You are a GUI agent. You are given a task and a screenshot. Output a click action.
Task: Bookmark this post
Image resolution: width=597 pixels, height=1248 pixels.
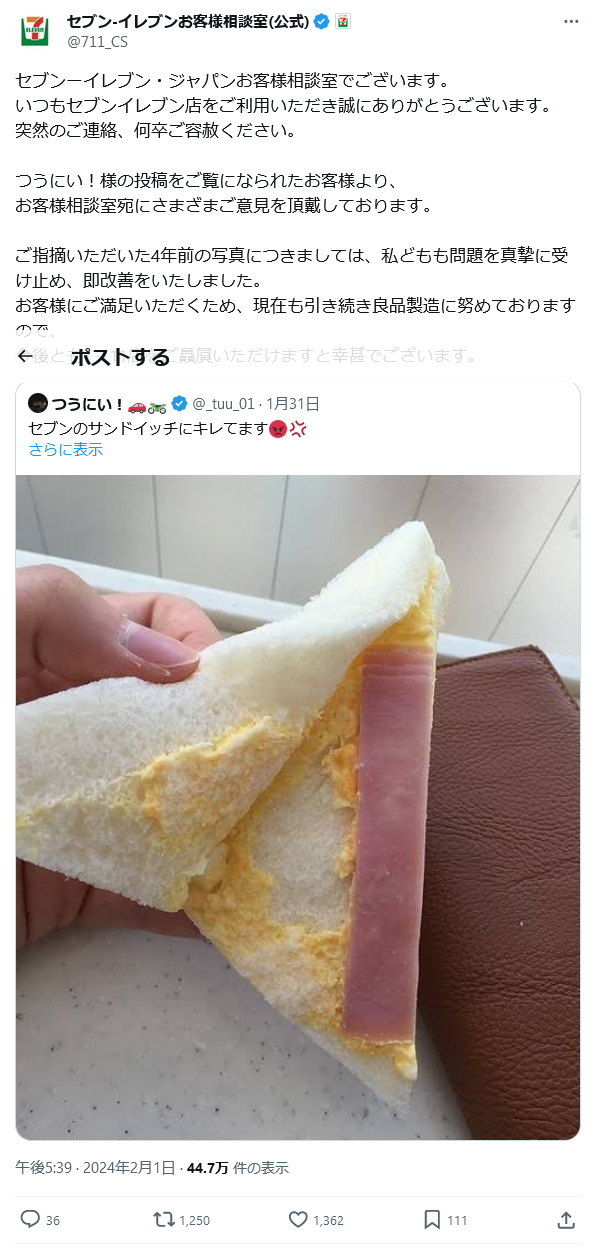coord(431,1220)
